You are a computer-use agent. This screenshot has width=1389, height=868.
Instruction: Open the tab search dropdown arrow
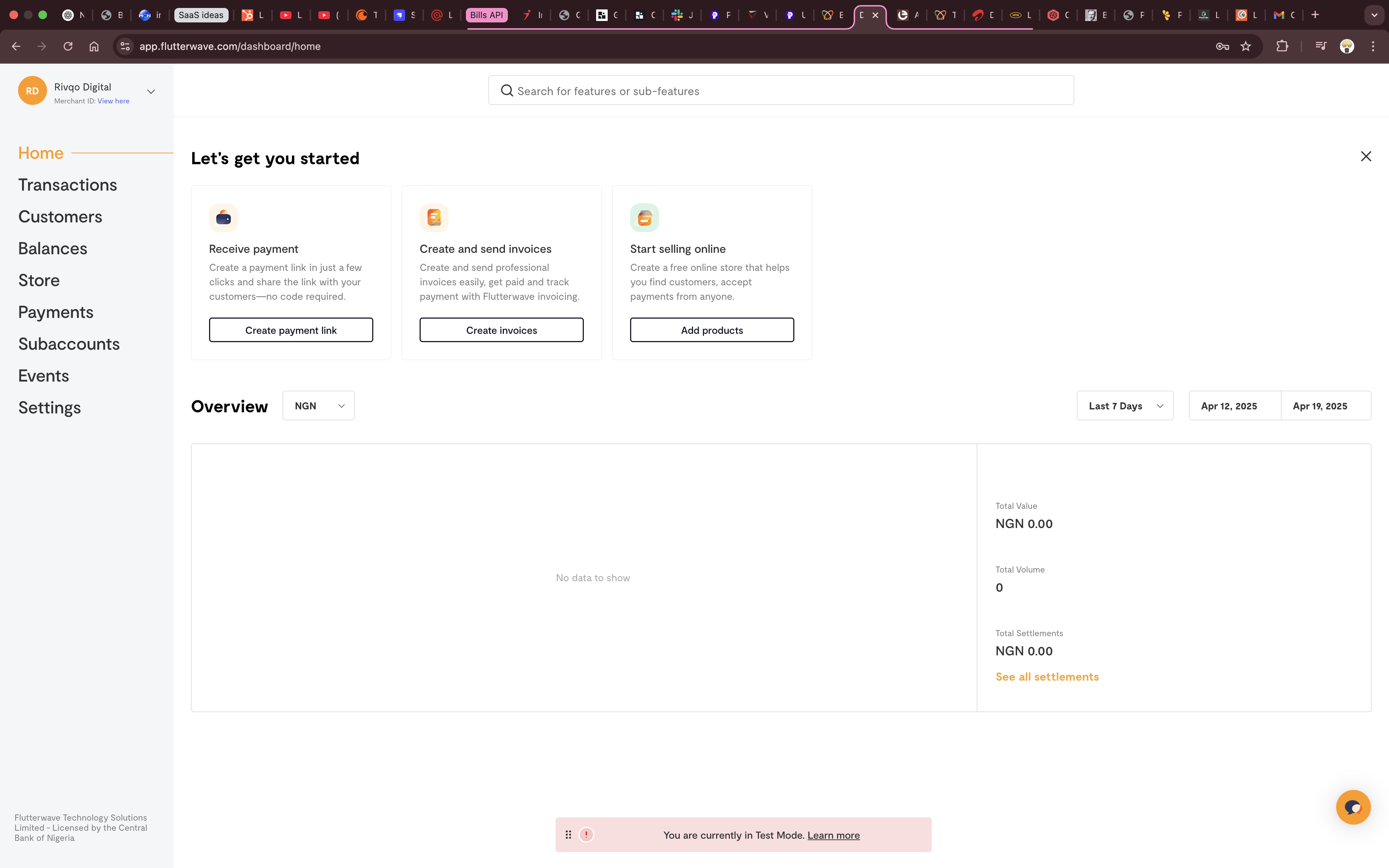1374,16
